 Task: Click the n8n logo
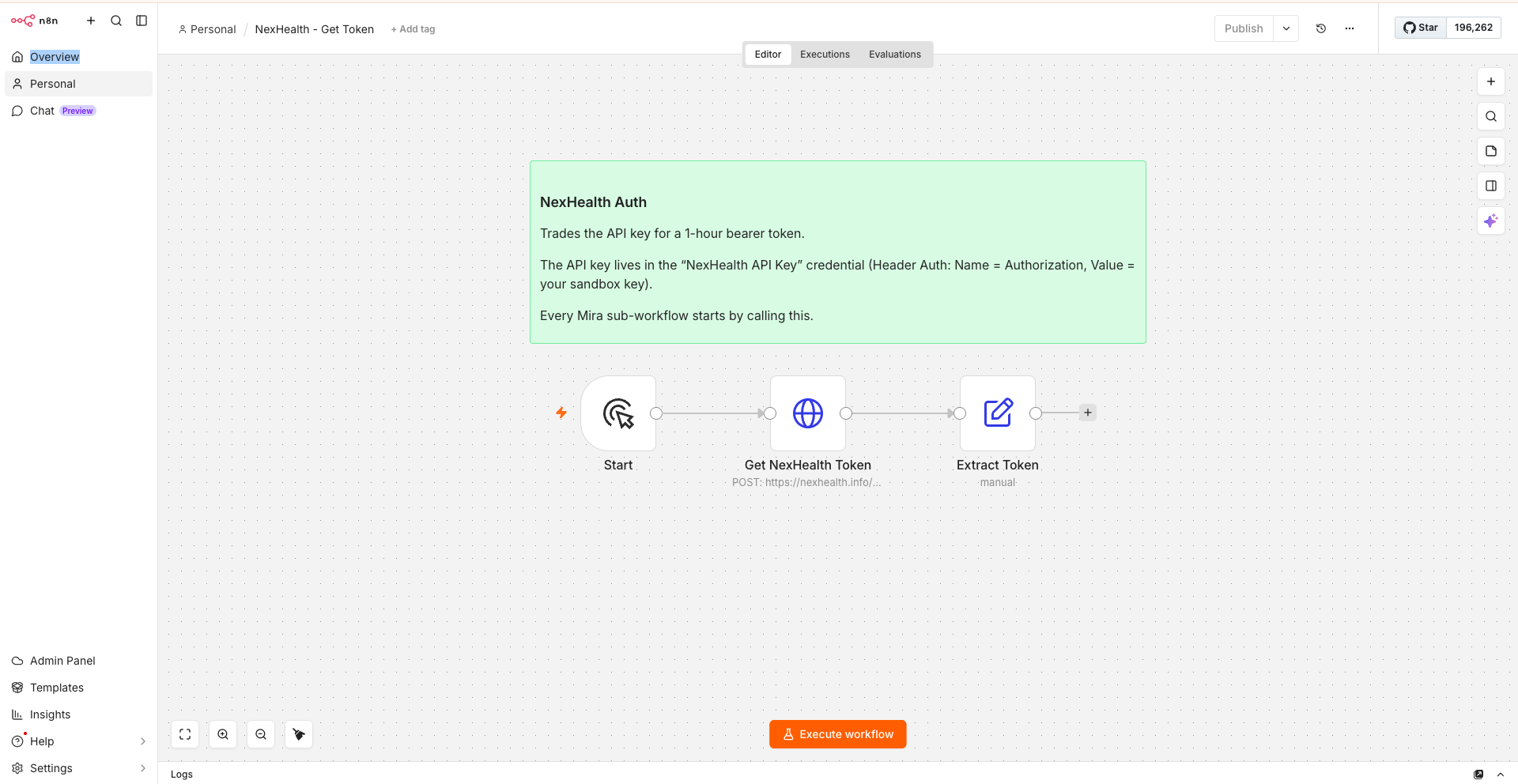pyautogui.click(x=34, y=21)
